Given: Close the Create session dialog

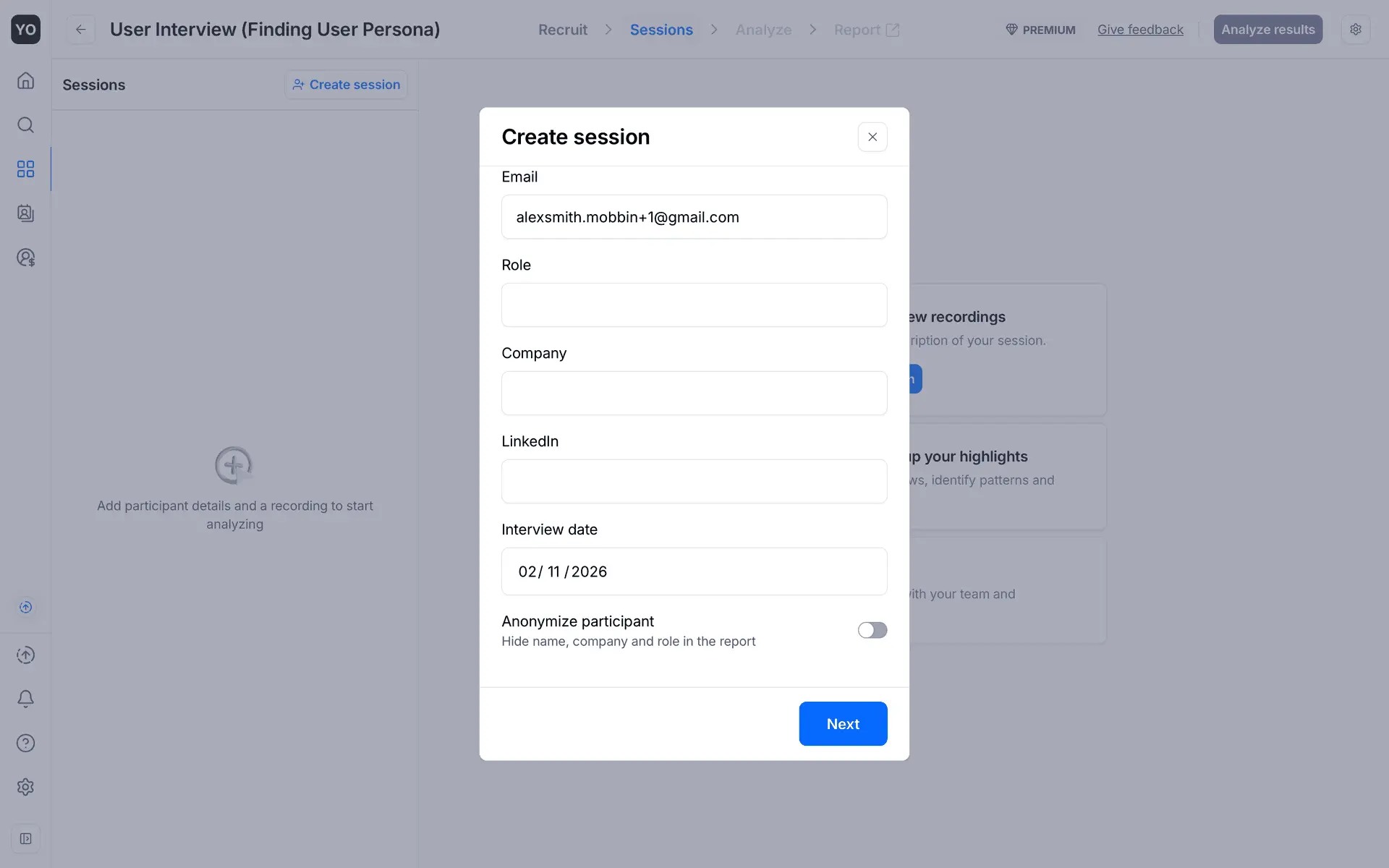Looking at the screenshot, I should (x=872, y=137).
